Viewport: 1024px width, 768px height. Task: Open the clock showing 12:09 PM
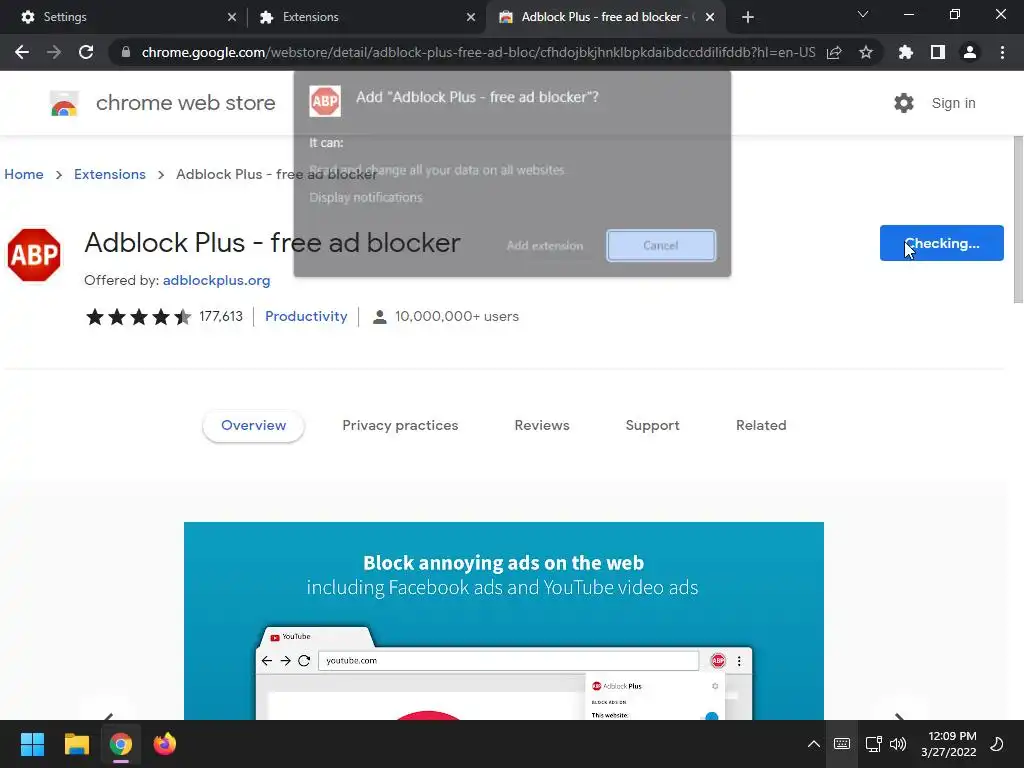tap(949, 744)
